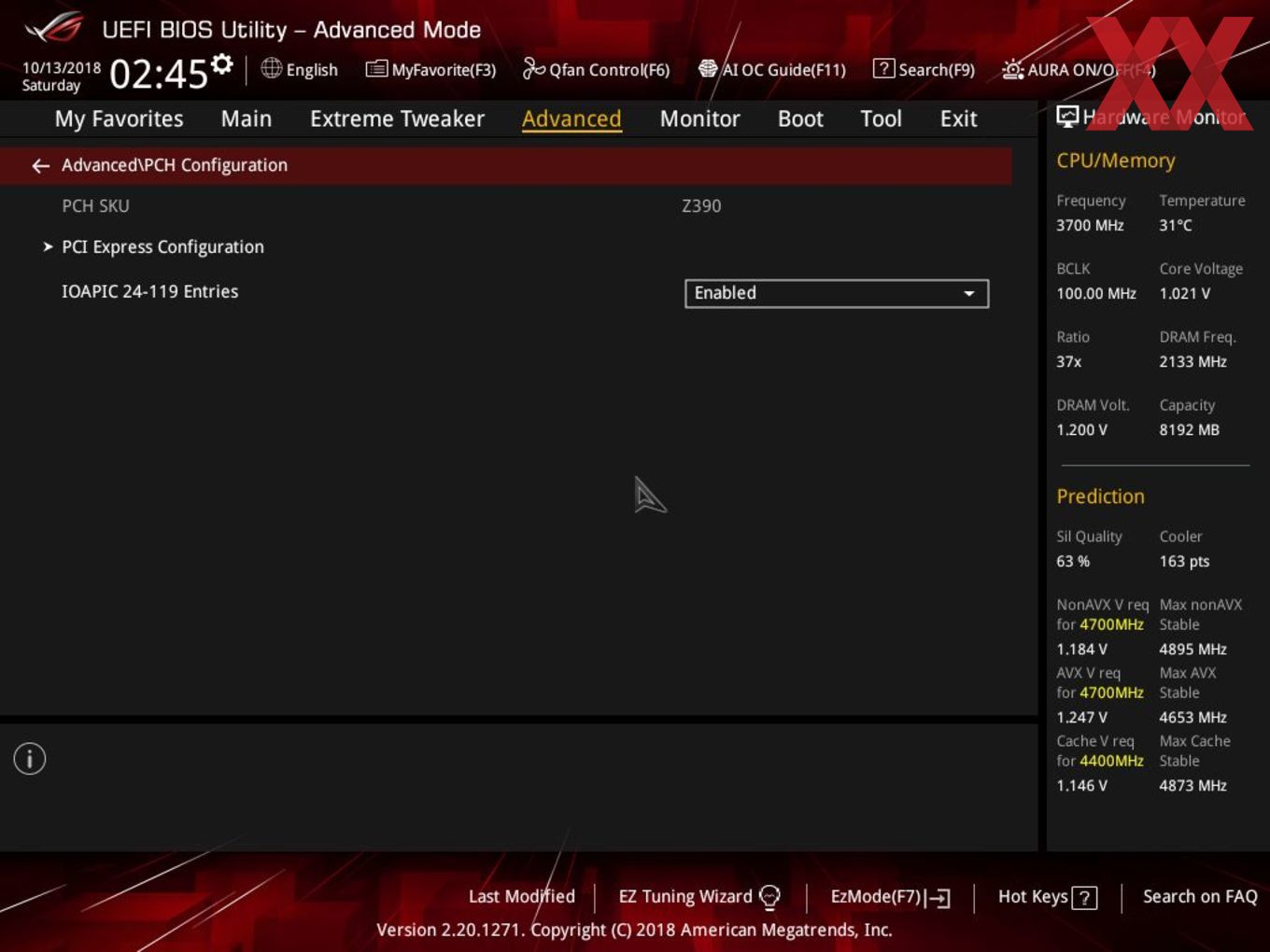
Task: Click the 02:45 clock display
Action: pyautogui.click(x=159, y=74)
